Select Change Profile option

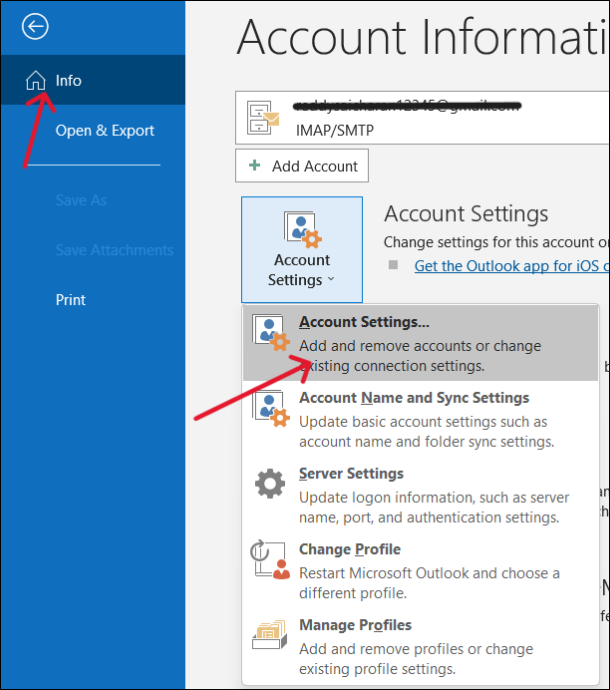[420, 570]
